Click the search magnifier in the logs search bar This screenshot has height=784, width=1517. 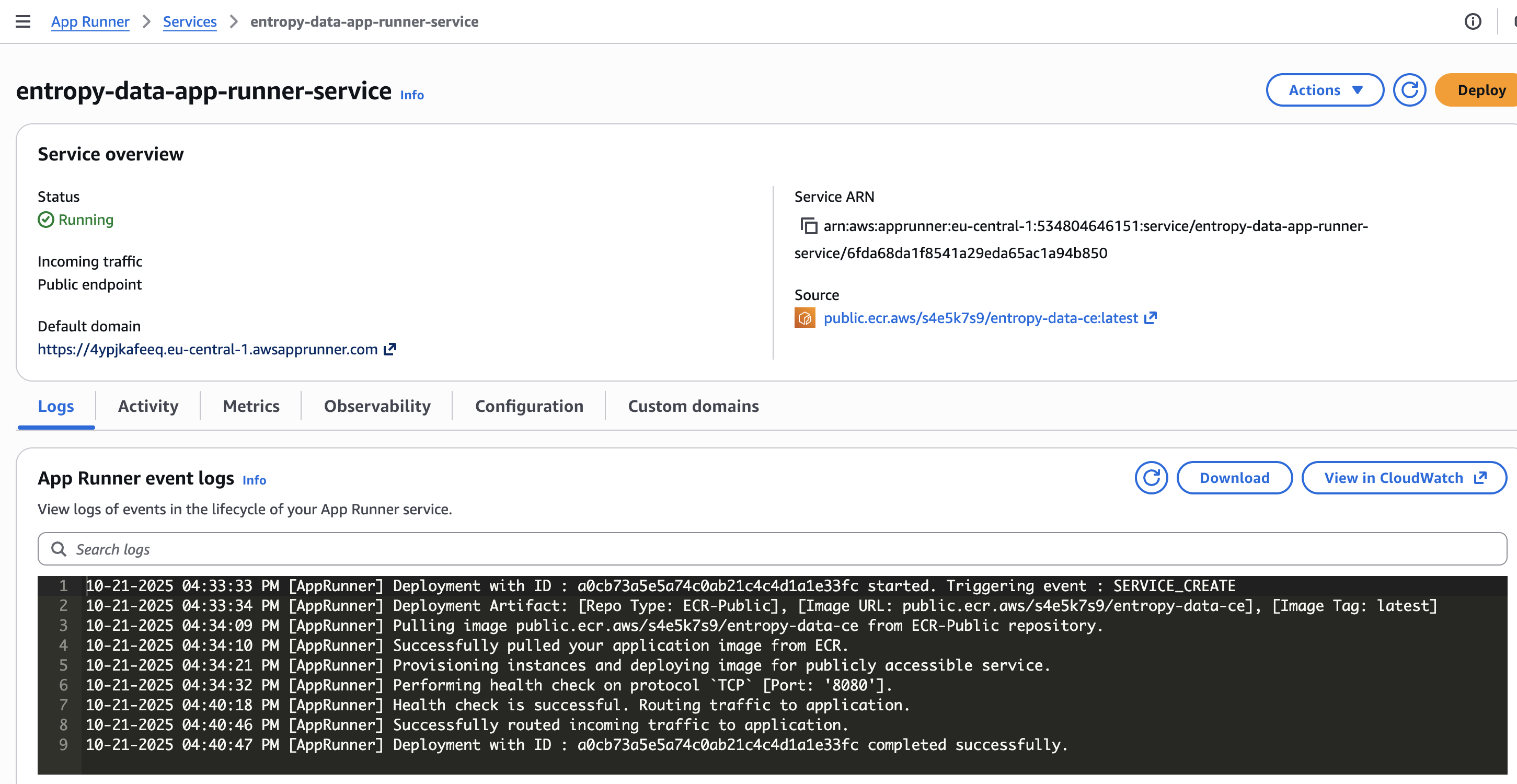tap(59, 548)
